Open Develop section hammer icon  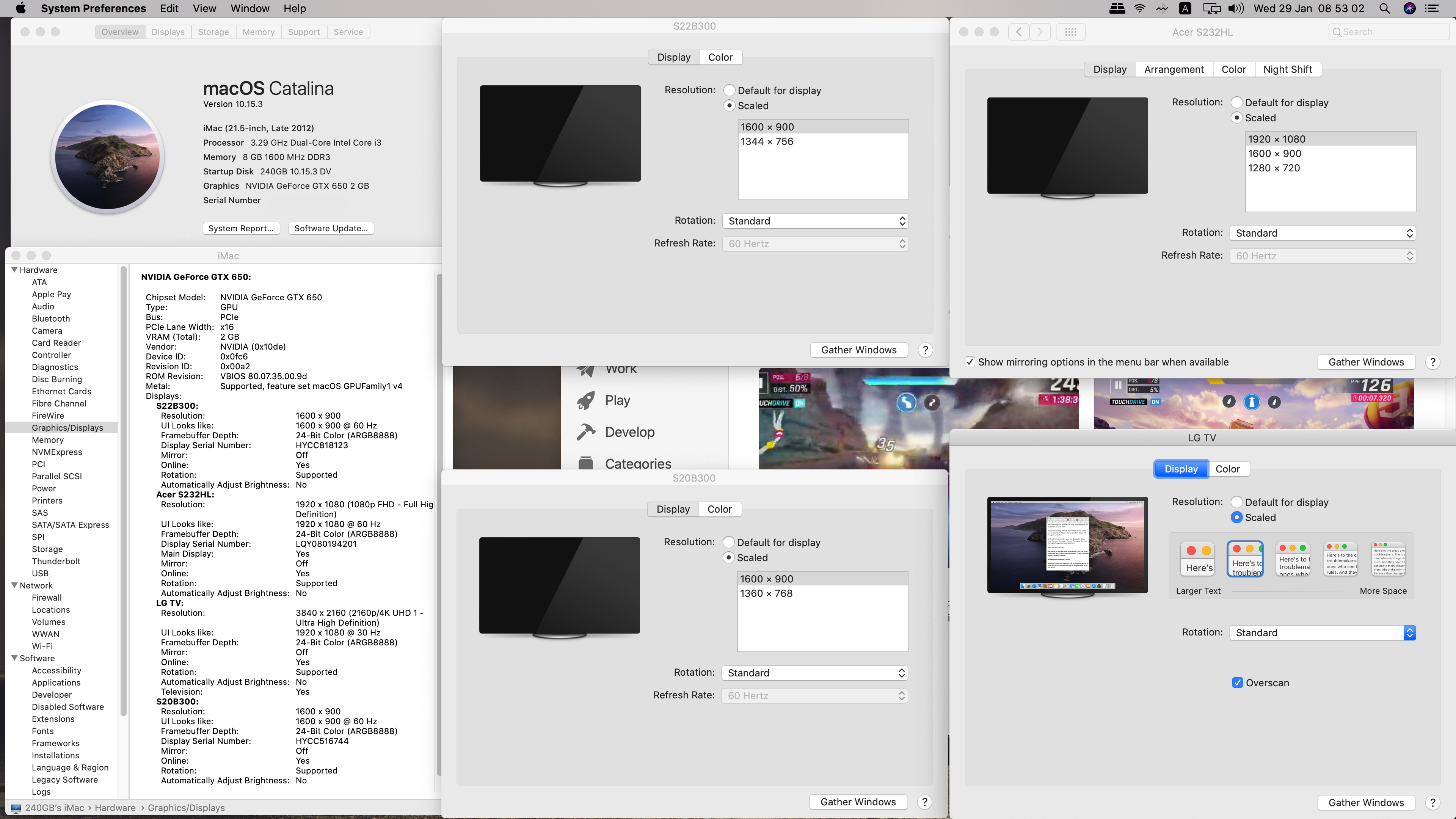(585, 432)
